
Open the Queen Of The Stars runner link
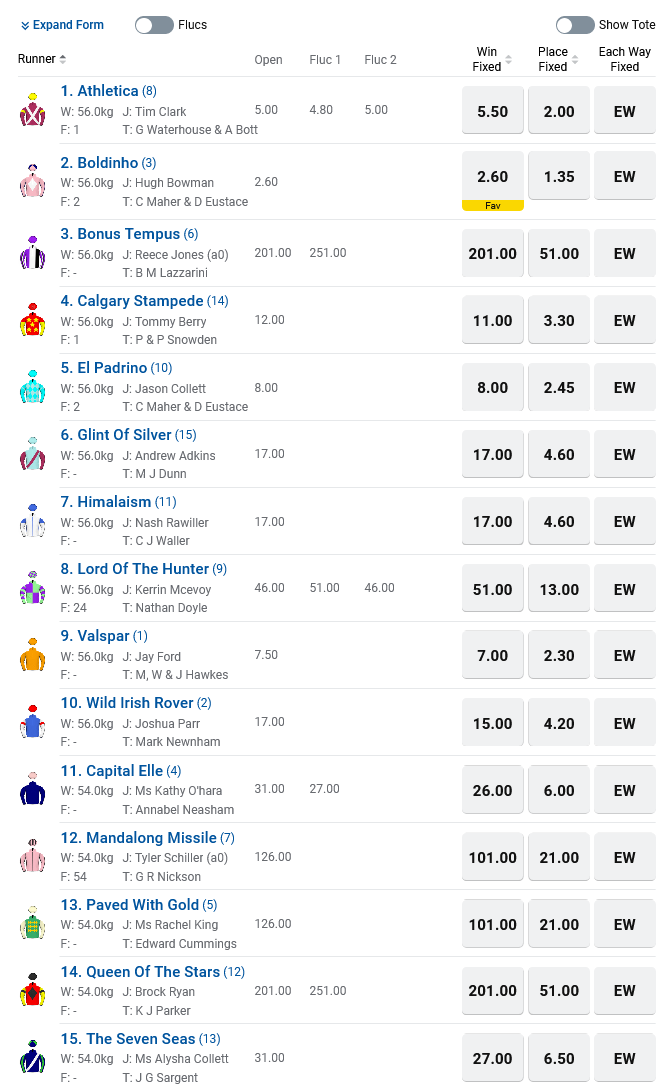click(140, 972)
